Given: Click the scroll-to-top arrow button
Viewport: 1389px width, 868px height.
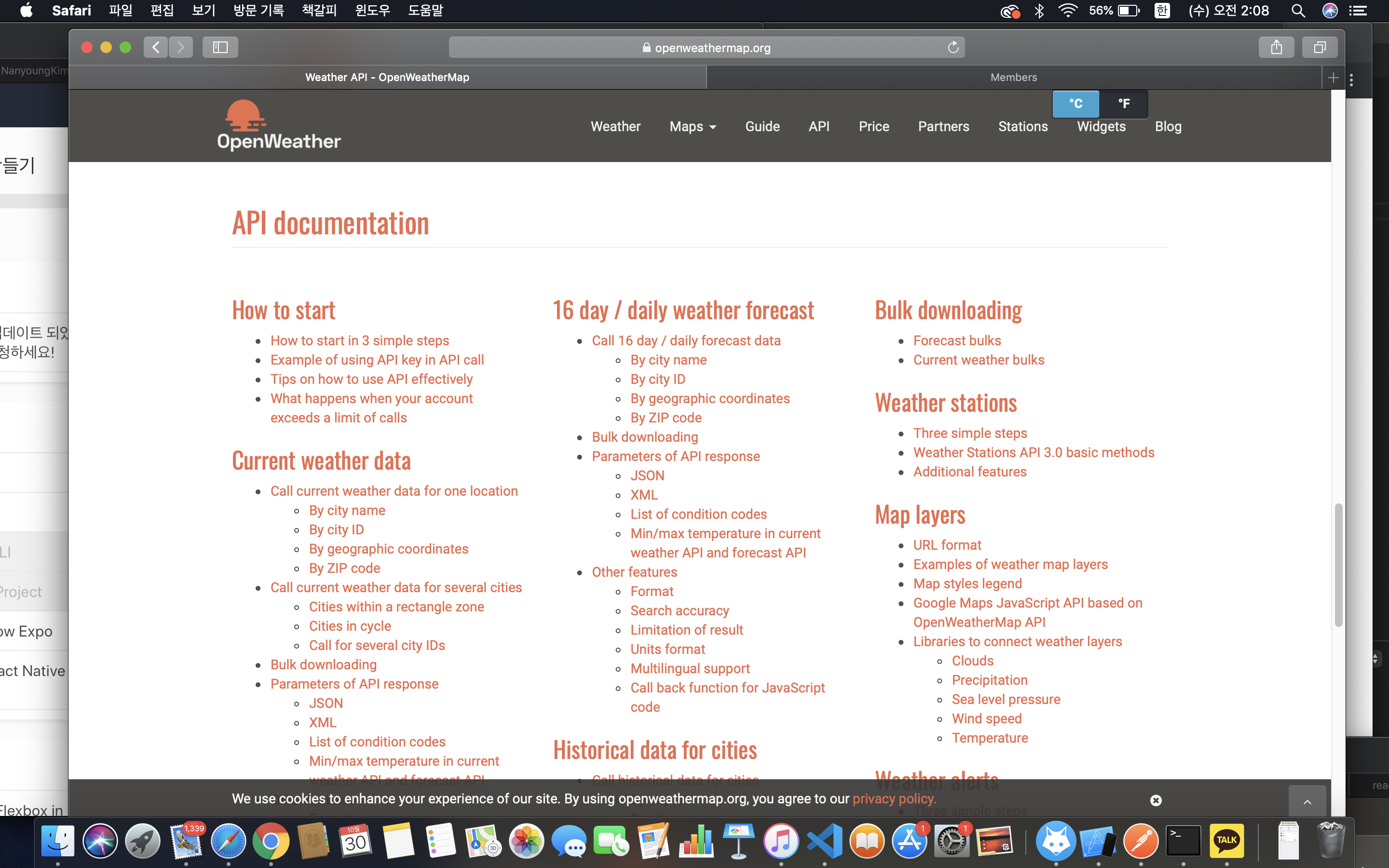Looking at the screenshot, I should [1307, 801].
